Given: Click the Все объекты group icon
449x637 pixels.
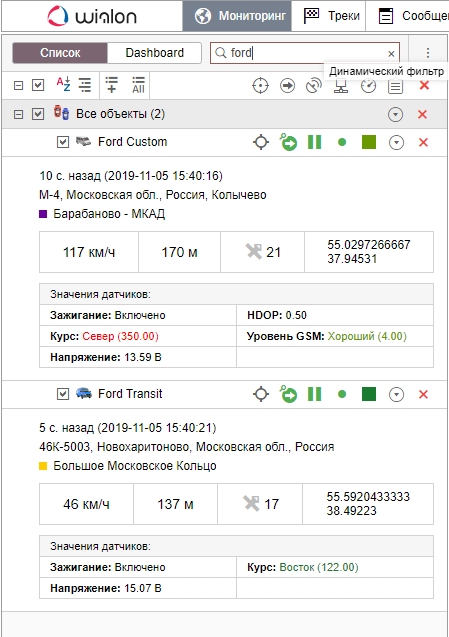Looking at the screenshot, I should (61, 113).
